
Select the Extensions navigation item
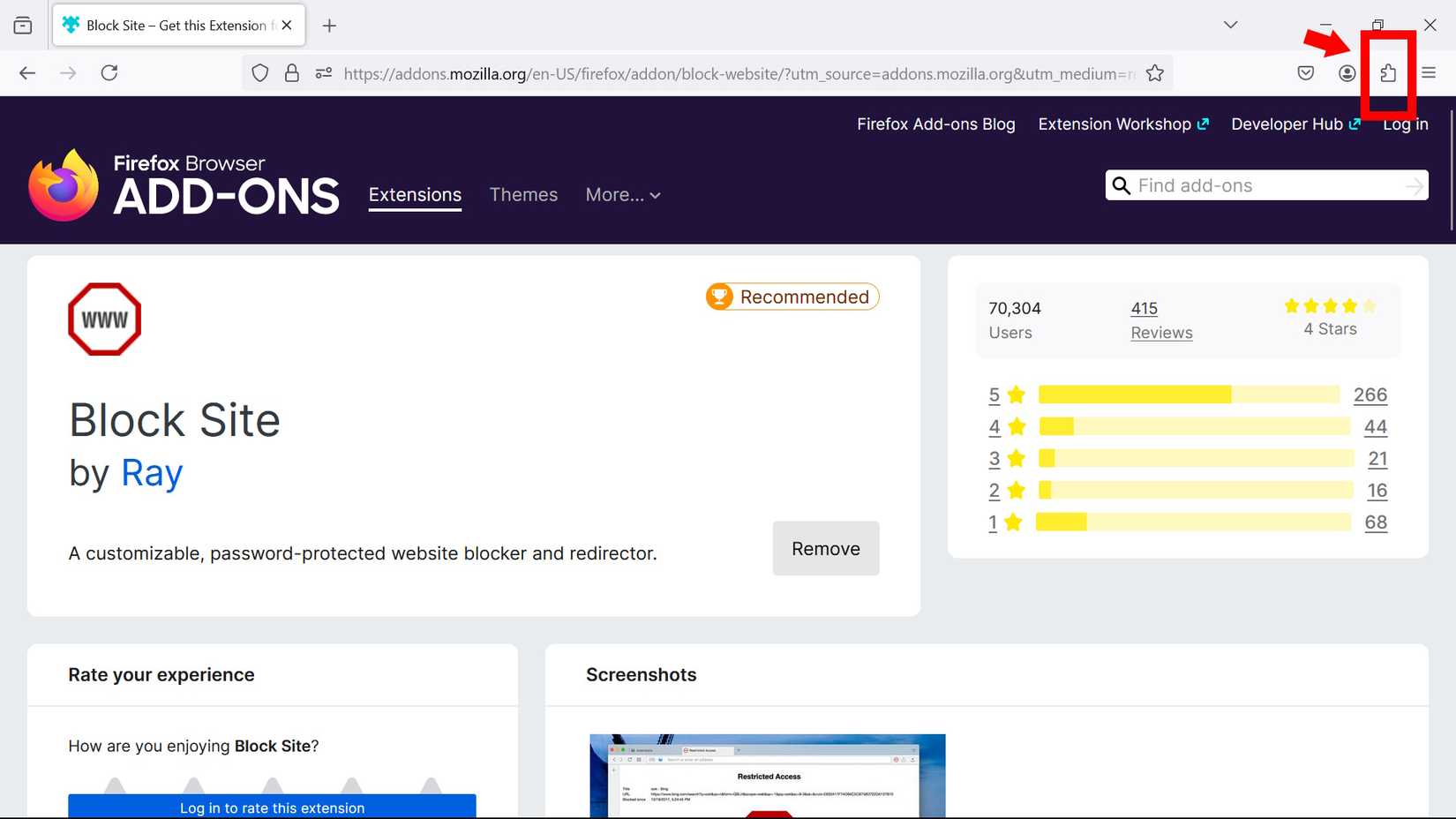pos(415,195)
